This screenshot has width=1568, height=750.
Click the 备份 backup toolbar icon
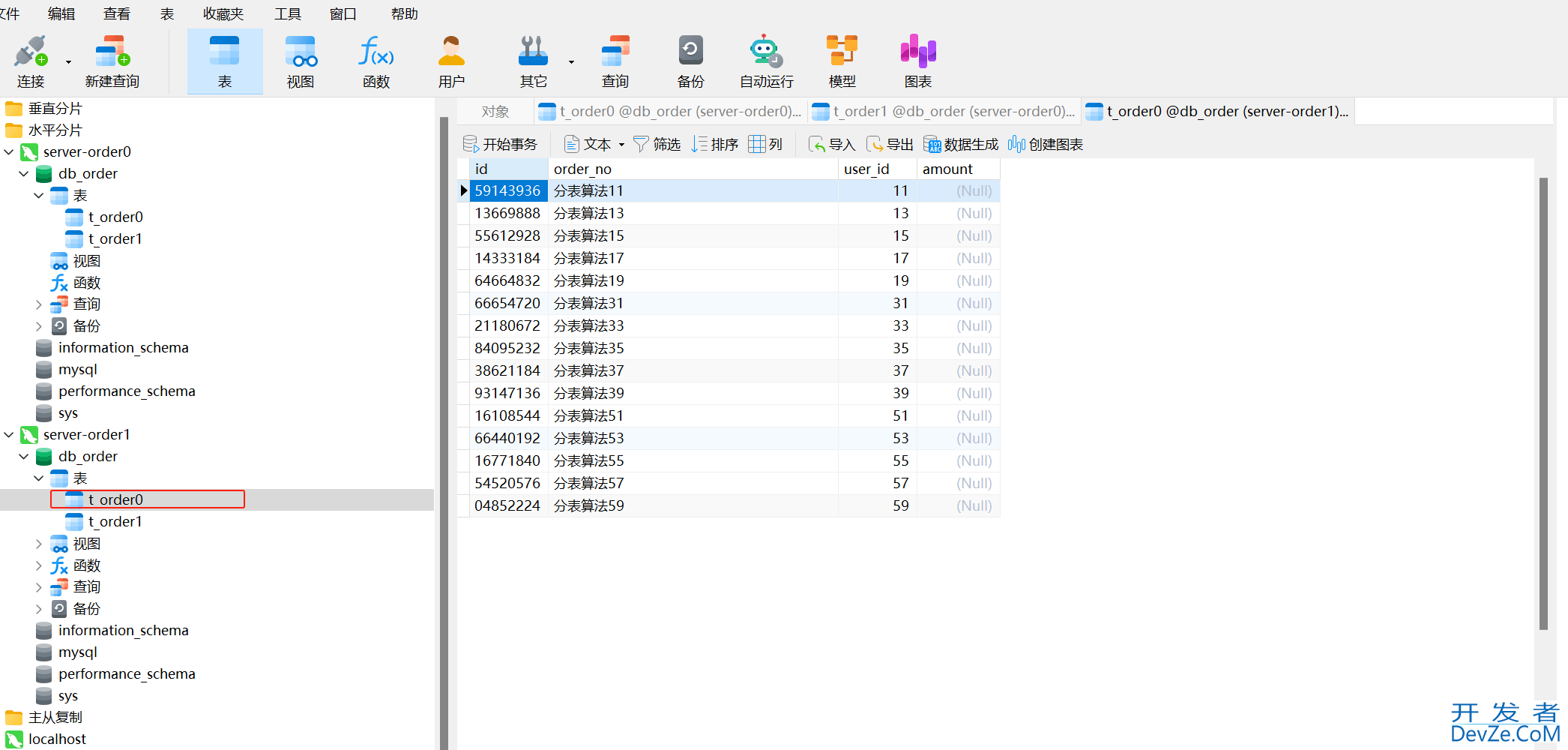690,61
